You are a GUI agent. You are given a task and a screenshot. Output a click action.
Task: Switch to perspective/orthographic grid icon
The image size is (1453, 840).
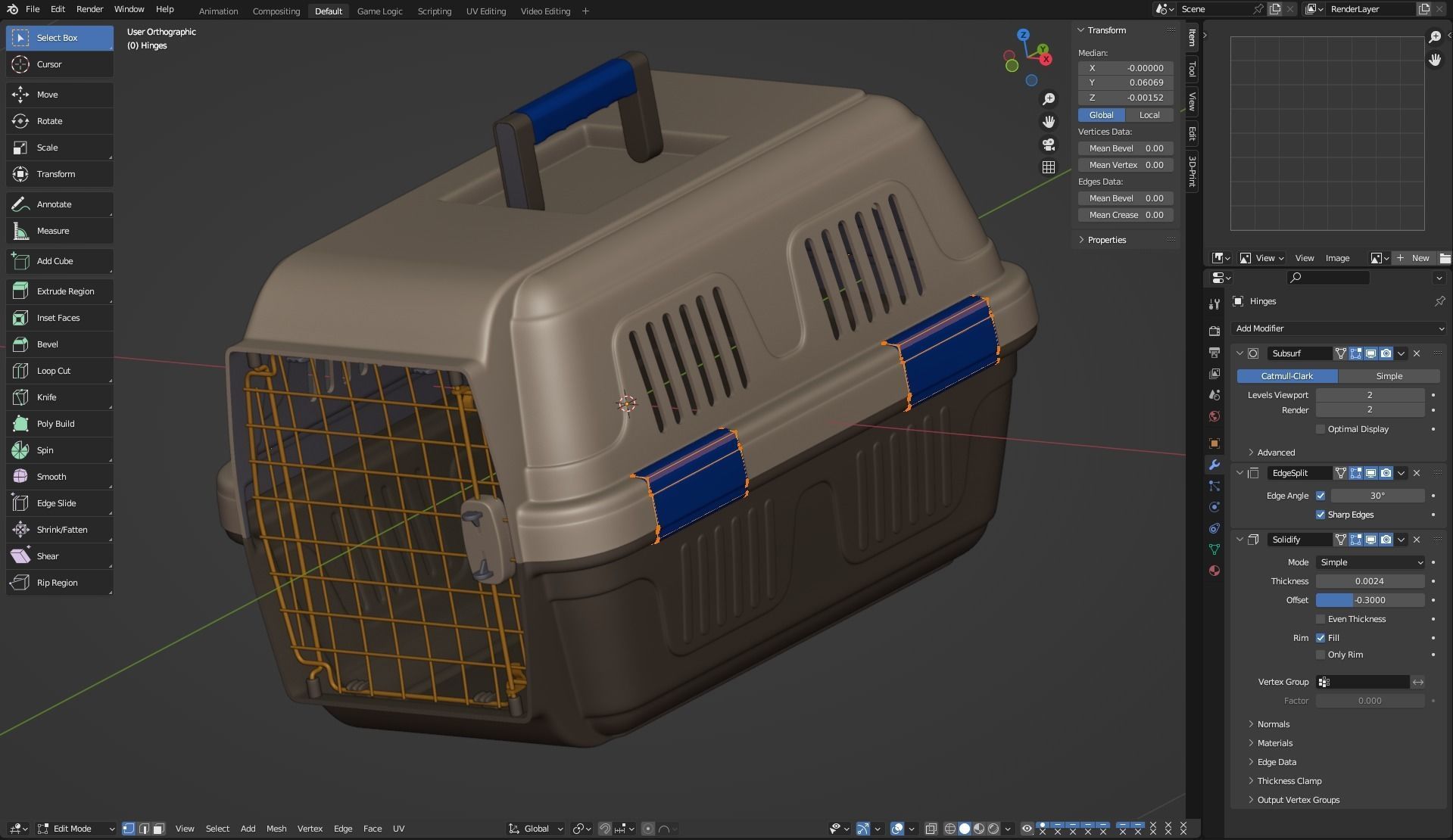[x=1049, y=167]
